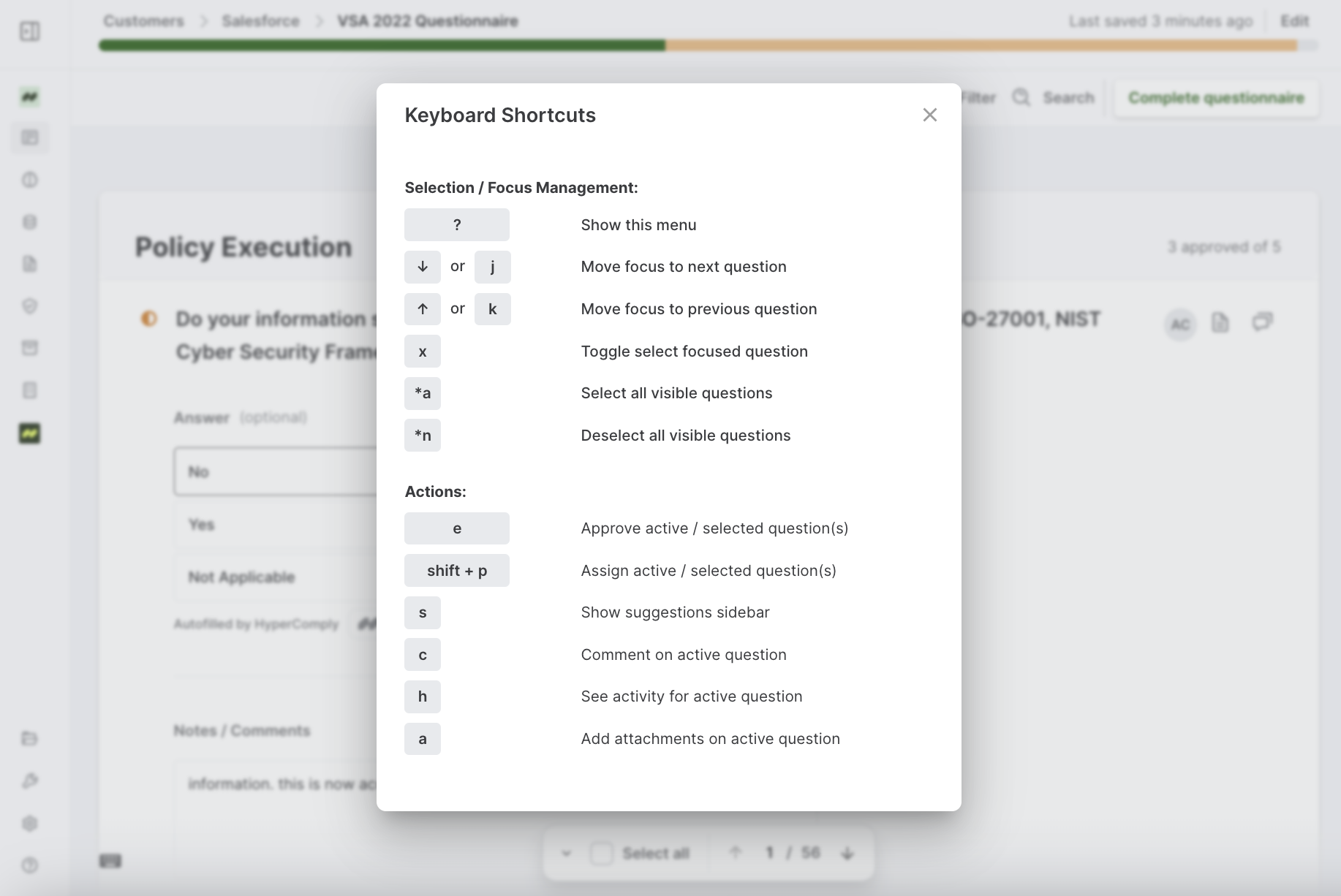
Task: Click the h key badge
Action: coord(423,696)
